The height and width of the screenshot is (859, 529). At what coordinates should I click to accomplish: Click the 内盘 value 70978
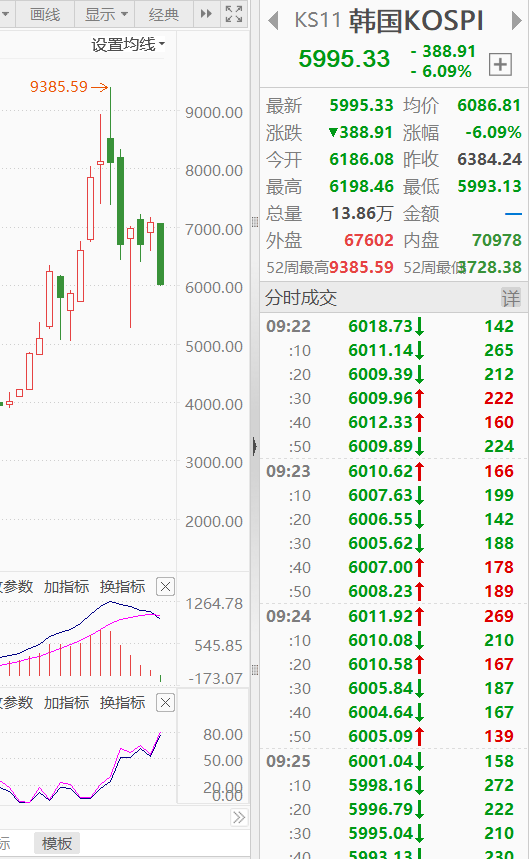click(497, 240)
